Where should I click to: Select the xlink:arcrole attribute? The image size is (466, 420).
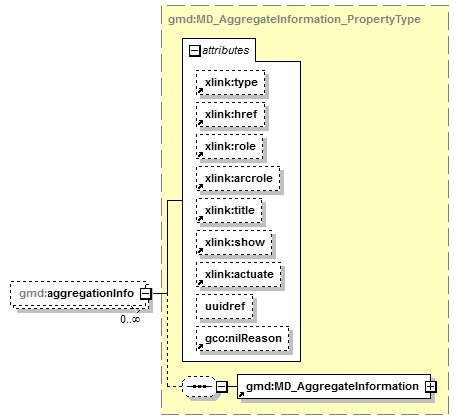(238, 178)
